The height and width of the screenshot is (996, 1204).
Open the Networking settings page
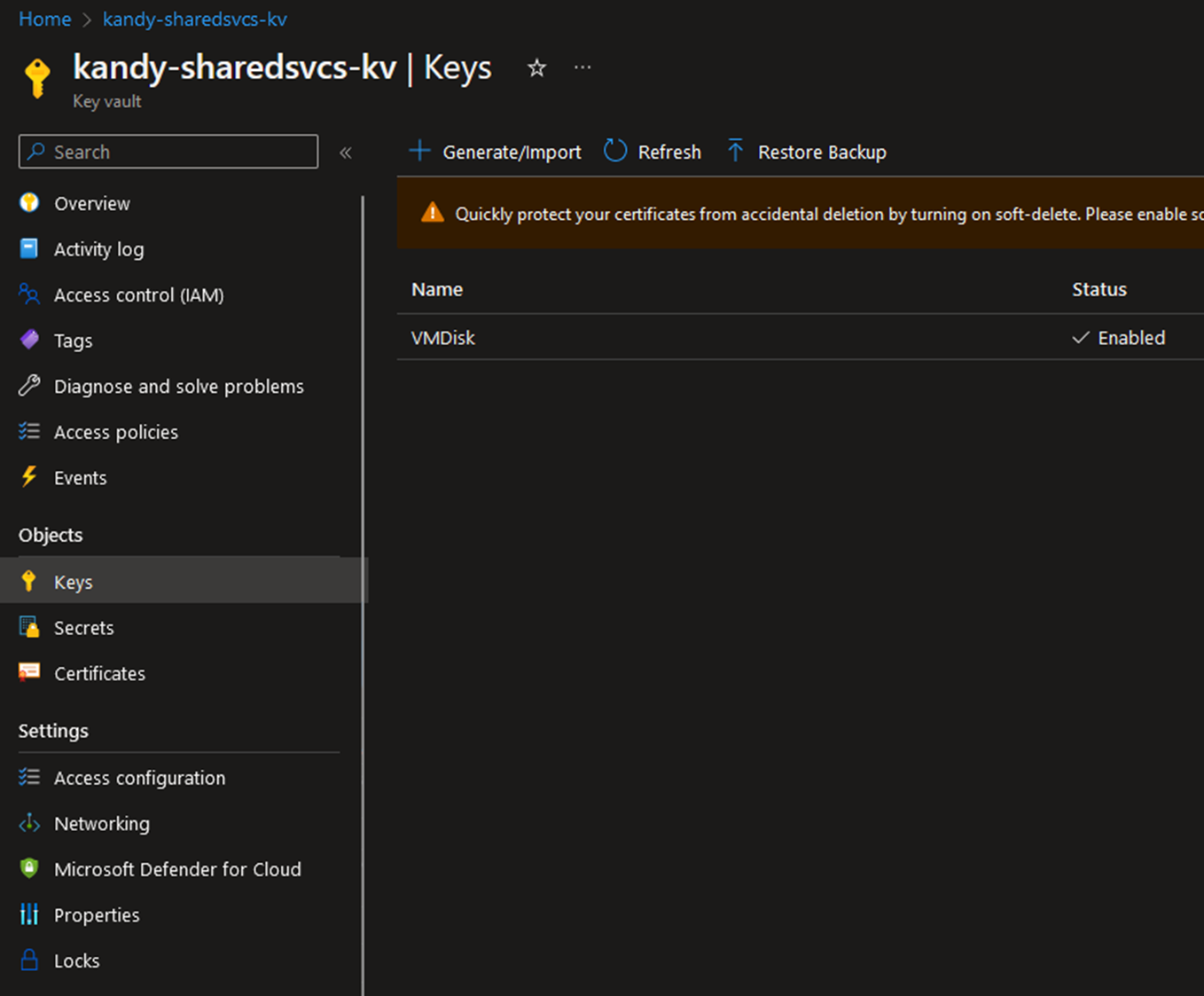pos(101,823)
